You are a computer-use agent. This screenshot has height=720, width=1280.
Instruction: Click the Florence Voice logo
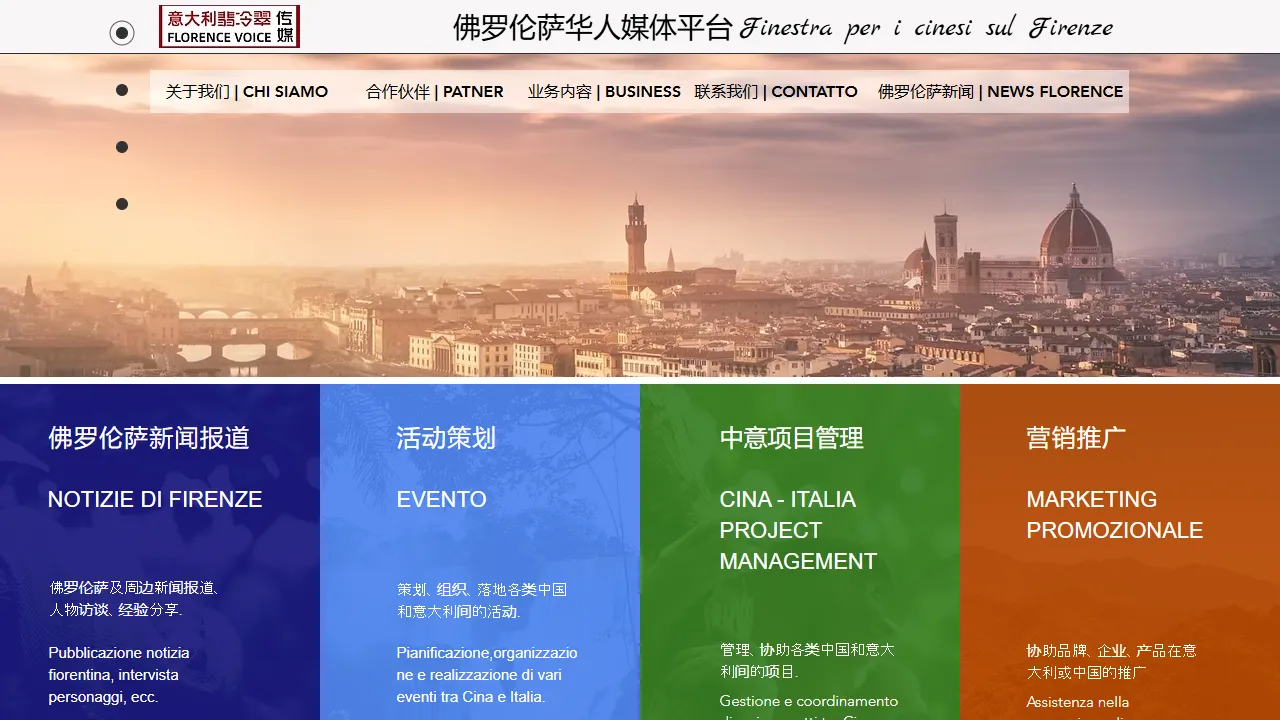(229, 26)
